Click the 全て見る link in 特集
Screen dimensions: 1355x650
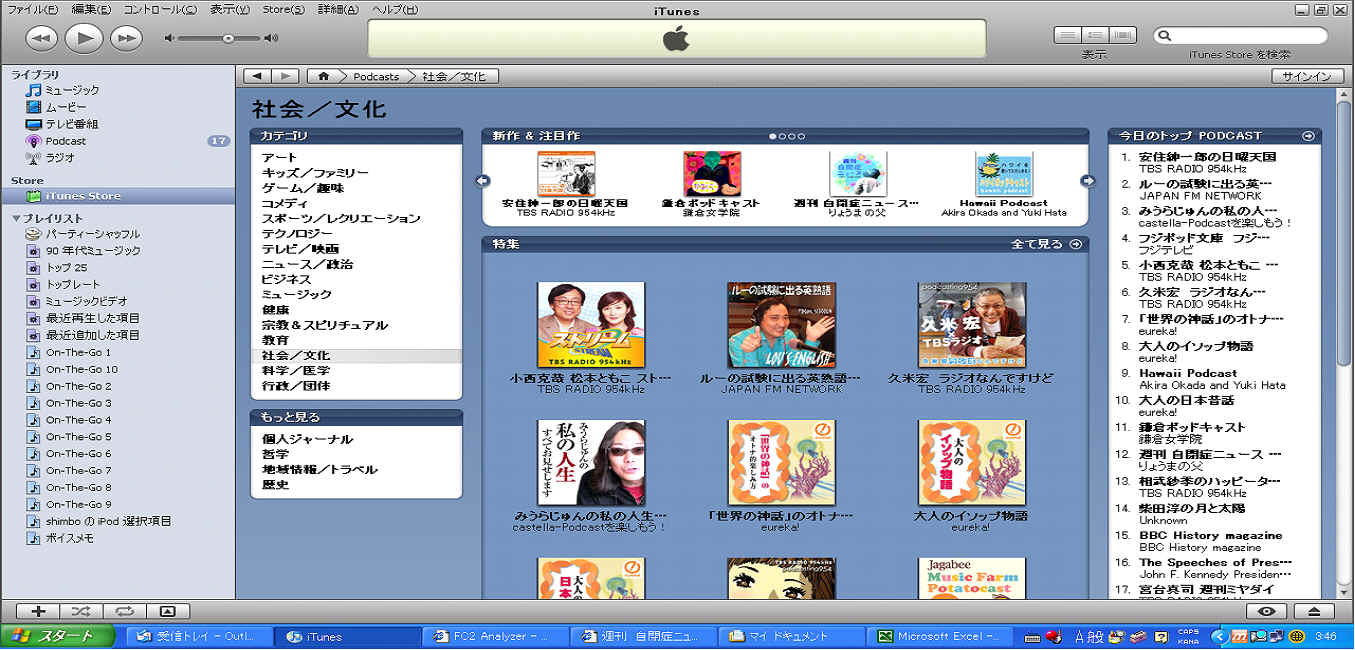coord(1046,244)
